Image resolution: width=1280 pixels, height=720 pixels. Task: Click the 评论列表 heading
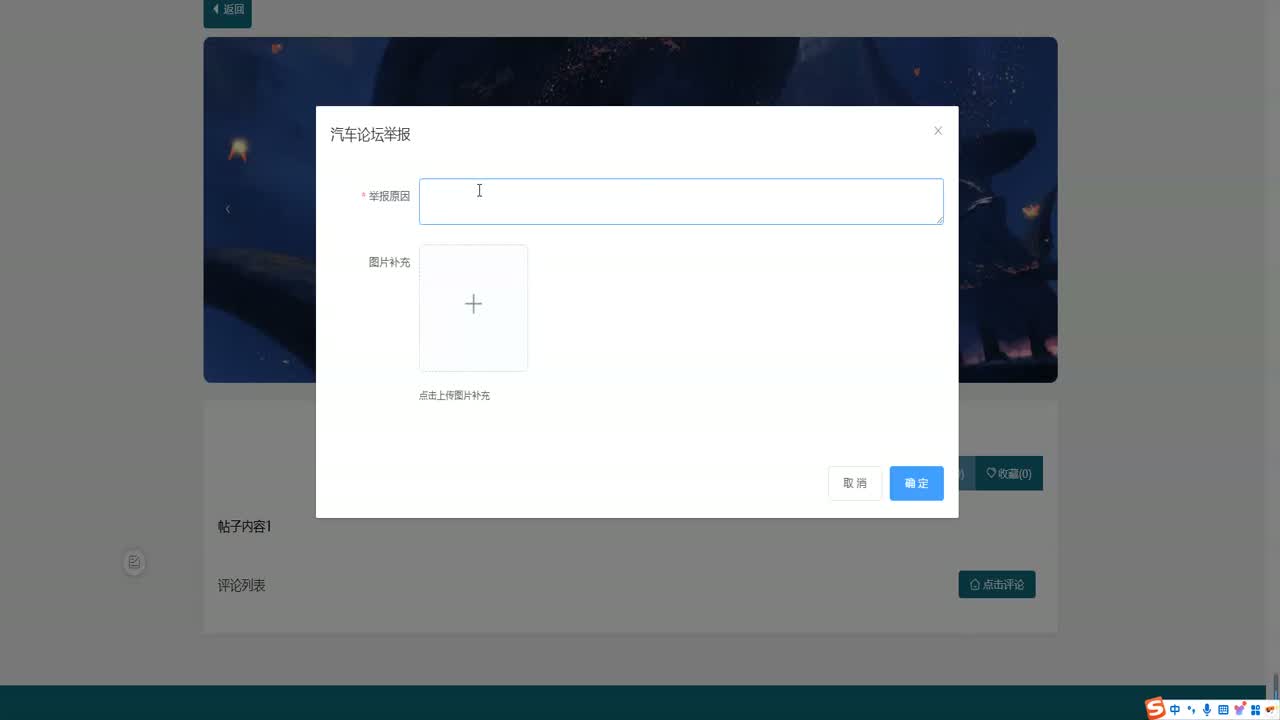(242, 585)
